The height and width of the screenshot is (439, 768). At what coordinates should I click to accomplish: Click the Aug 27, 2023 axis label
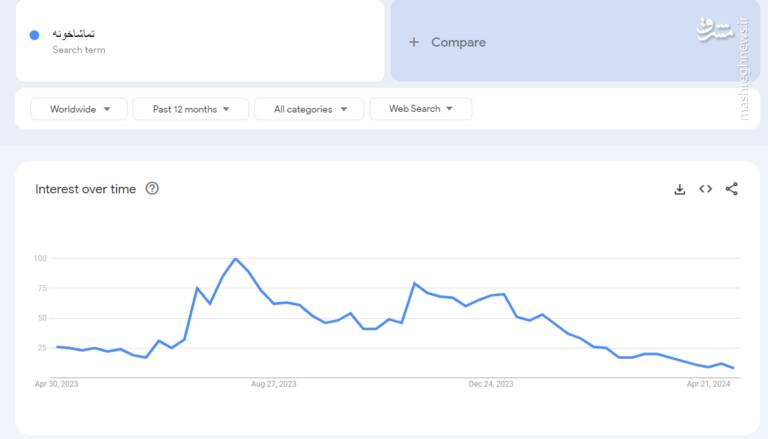coord(273,384)
